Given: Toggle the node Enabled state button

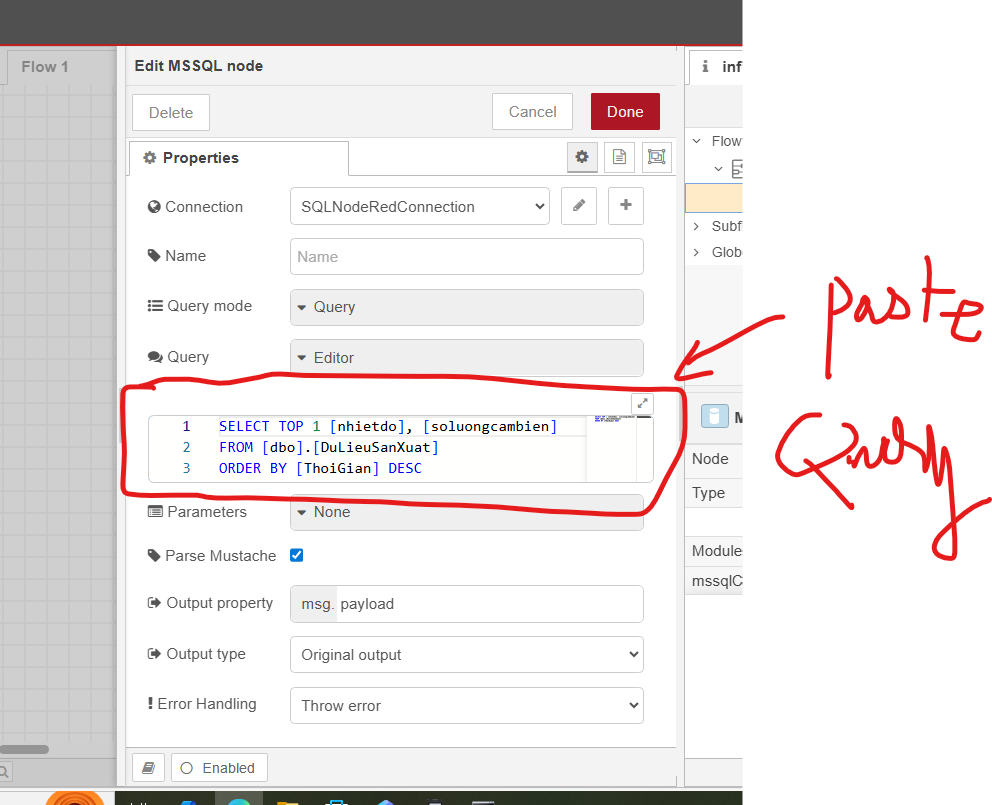Looking at the screenshot, I should pos(219,768).
